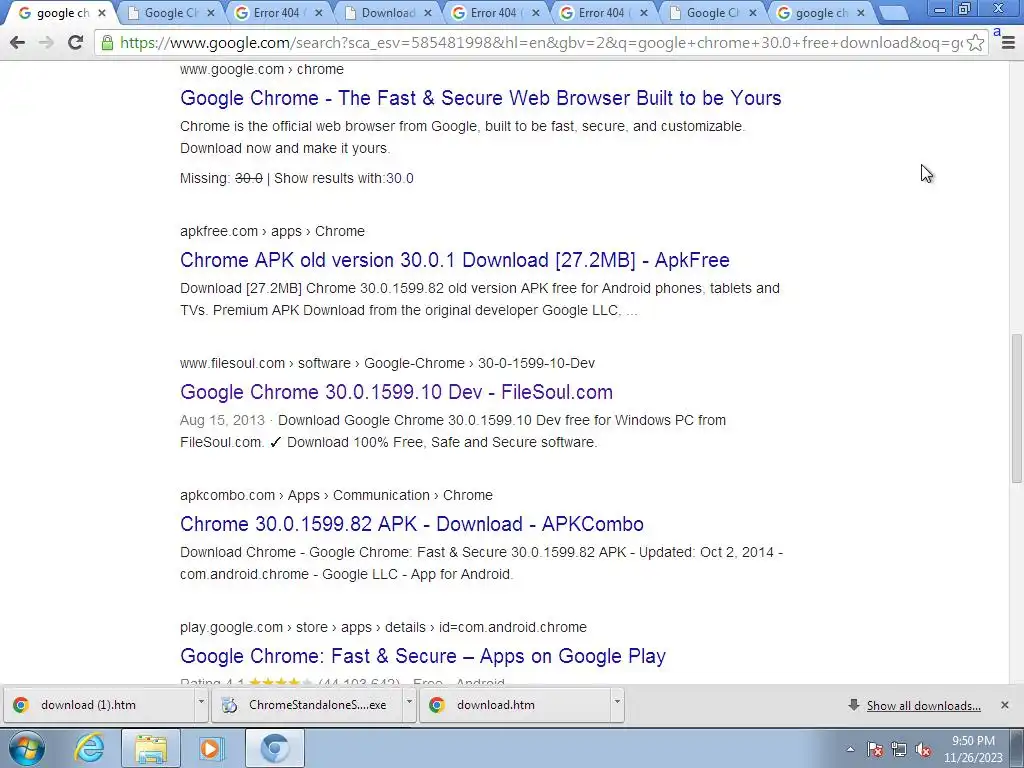Switch to the last google ch tab
1024x768 pixels.
pyautogui.click(x=820, y=13)
